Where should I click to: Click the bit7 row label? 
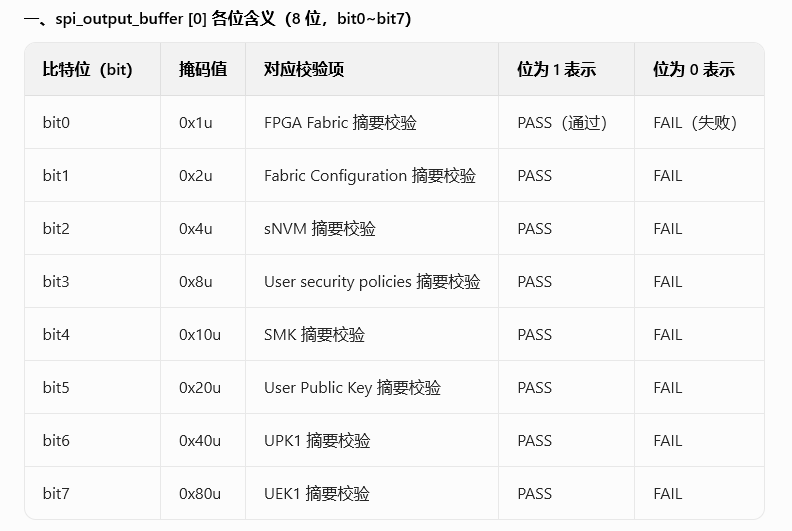(x=56, y=494)
